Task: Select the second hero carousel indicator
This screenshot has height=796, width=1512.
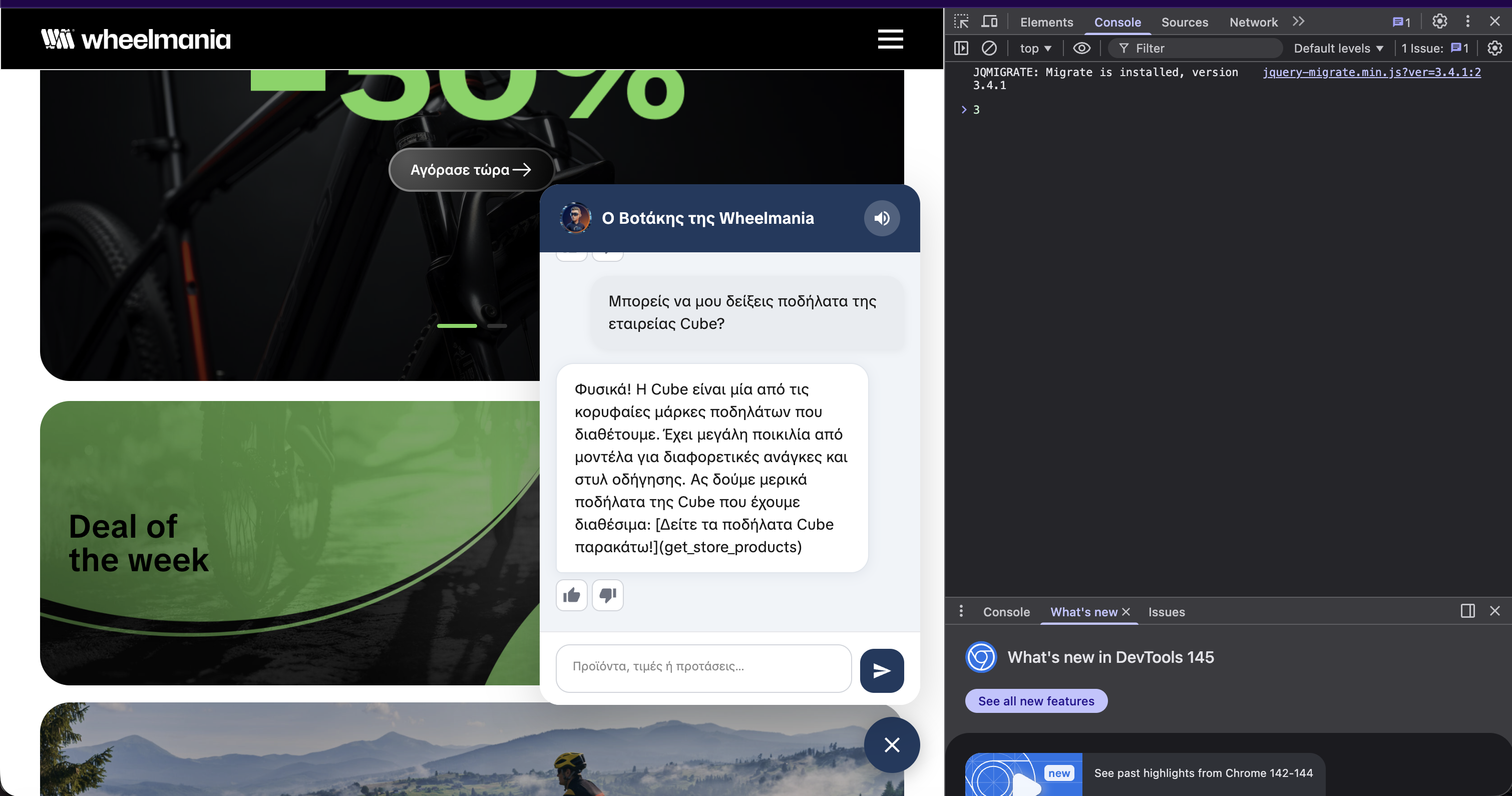Action: pos(497,326)
